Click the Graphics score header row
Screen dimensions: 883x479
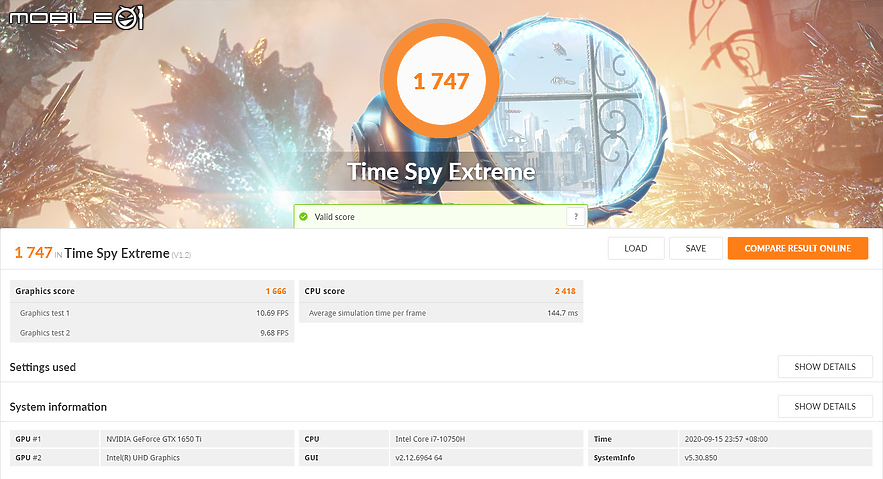click(x=151, y=291)
